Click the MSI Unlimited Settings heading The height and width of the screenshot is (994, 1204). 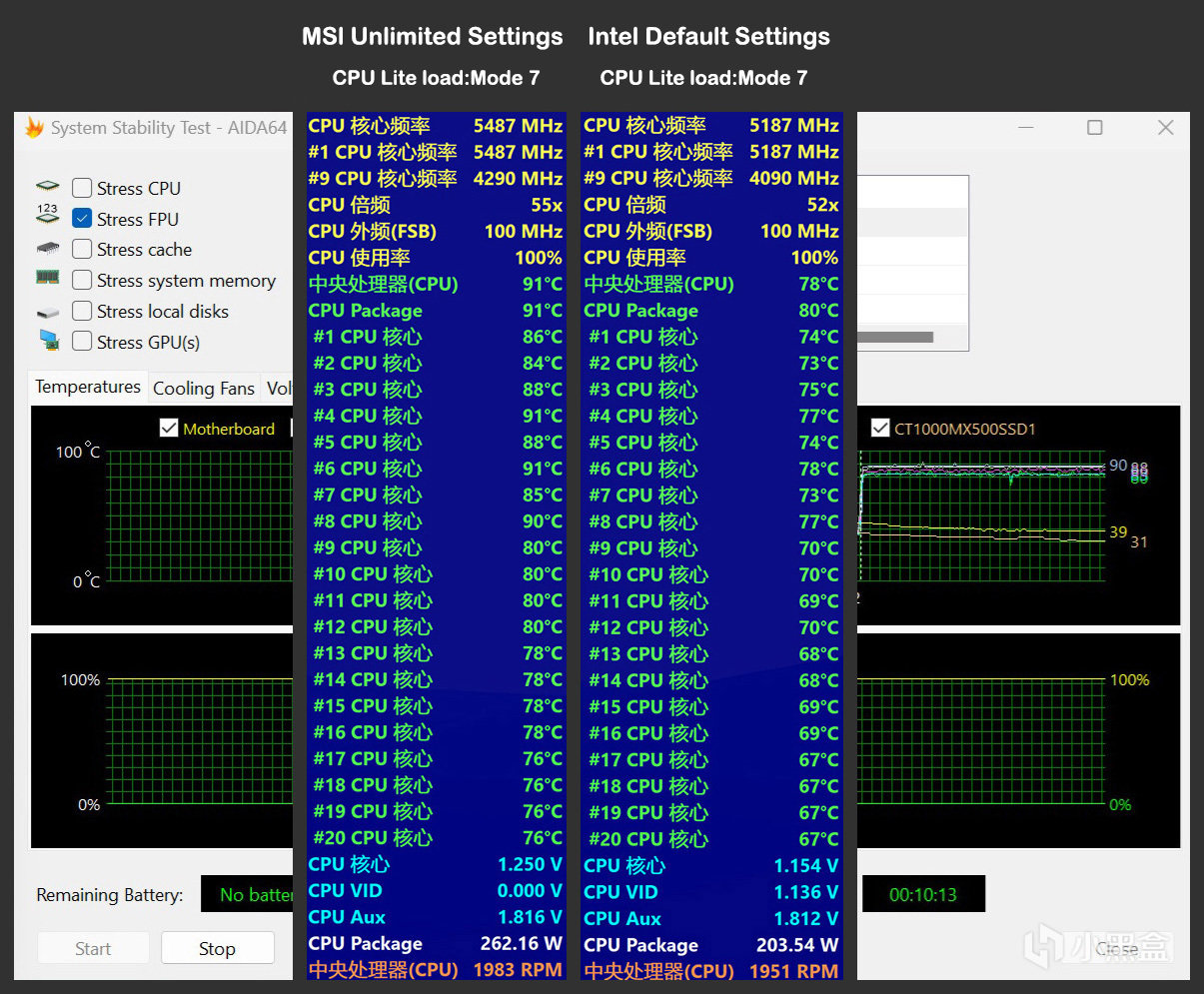433,37
